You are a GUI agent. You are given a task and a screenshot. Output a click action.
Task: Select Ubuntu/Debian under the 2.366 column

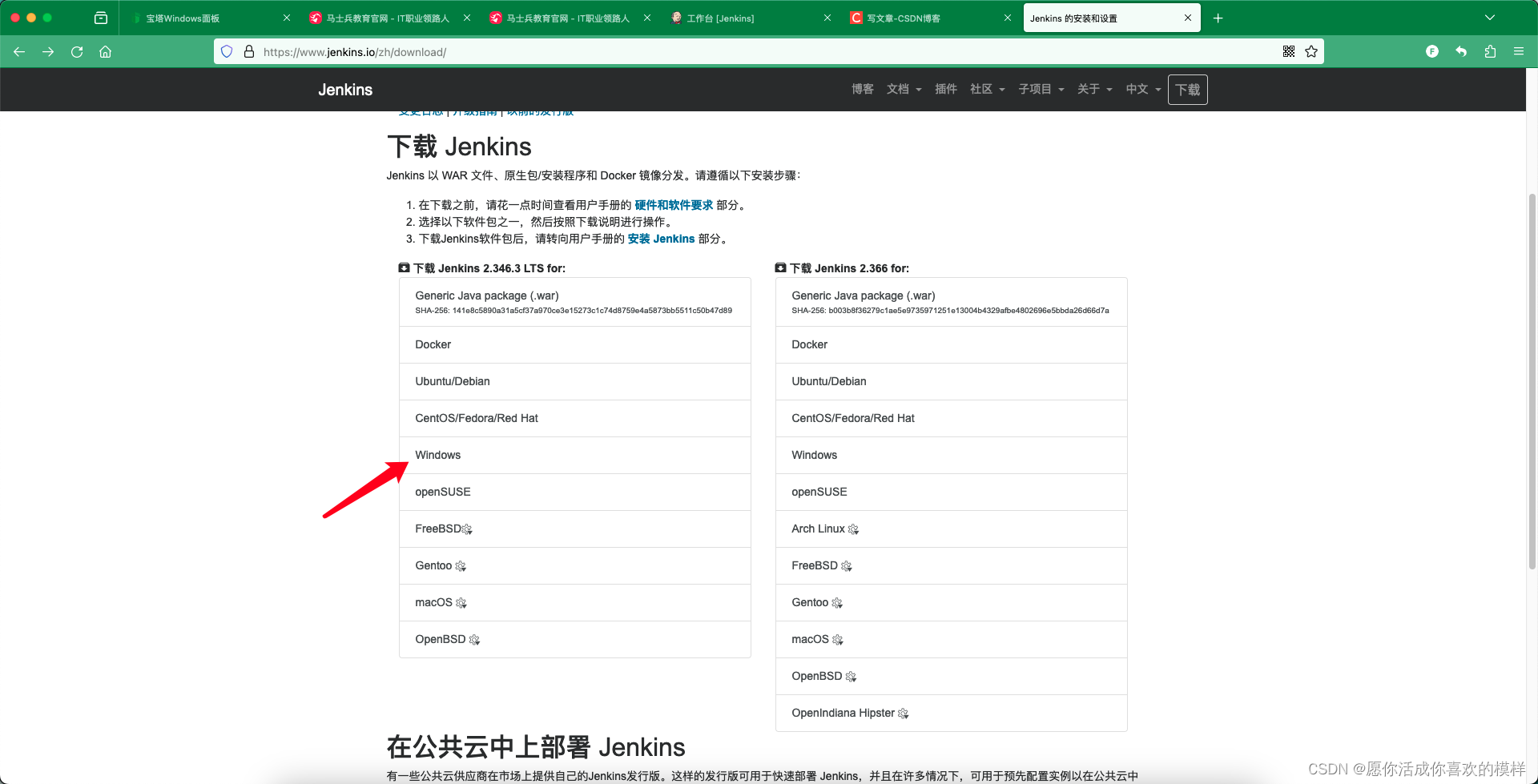pyautogui.click(x=951, y=381)
